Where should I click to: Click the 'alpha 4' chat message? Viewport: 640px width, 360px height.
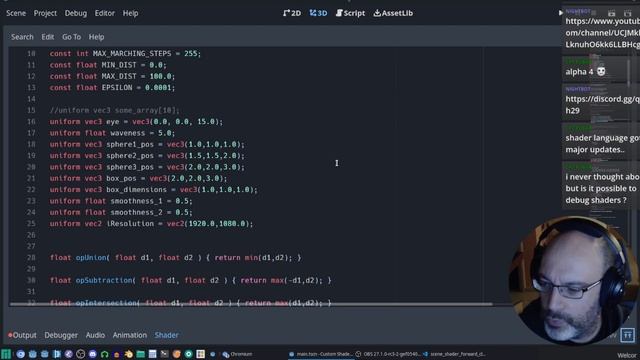point(585,71)
